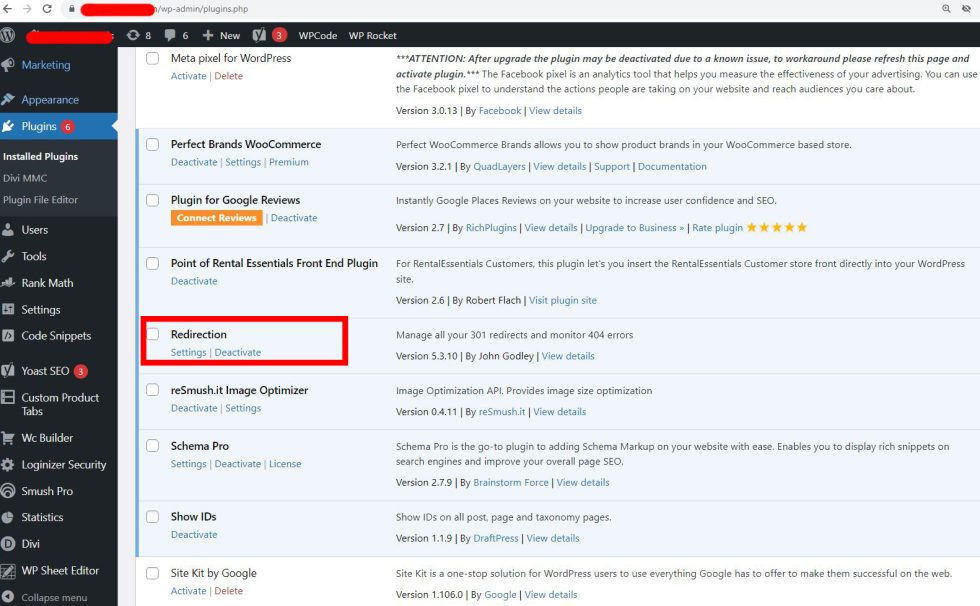Screen dimensions: 980x606
Task: View details for Site Kit by Google
Action: (x=551, y=595)
